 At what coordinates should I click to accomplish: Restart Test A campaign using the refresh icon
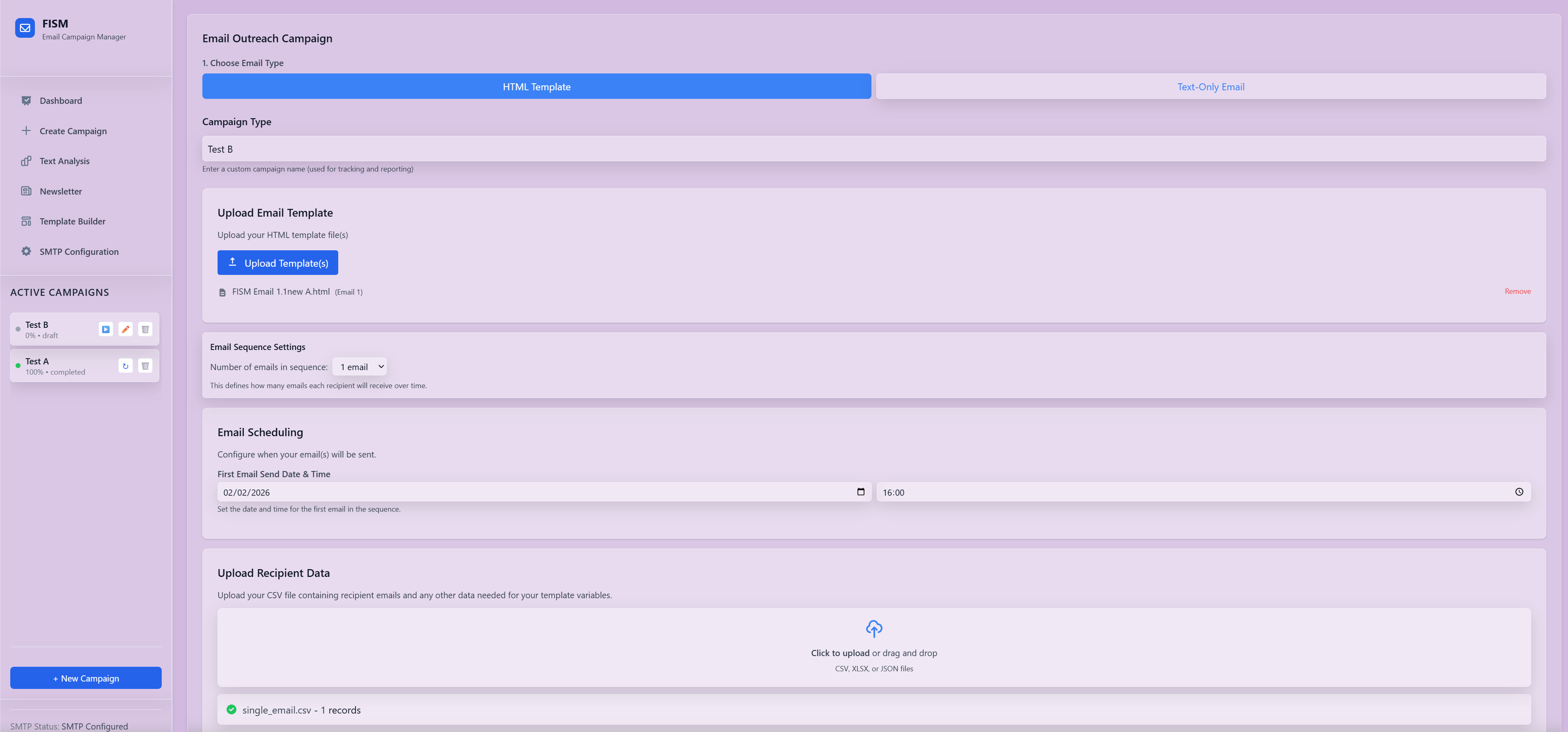pos(125,366)
